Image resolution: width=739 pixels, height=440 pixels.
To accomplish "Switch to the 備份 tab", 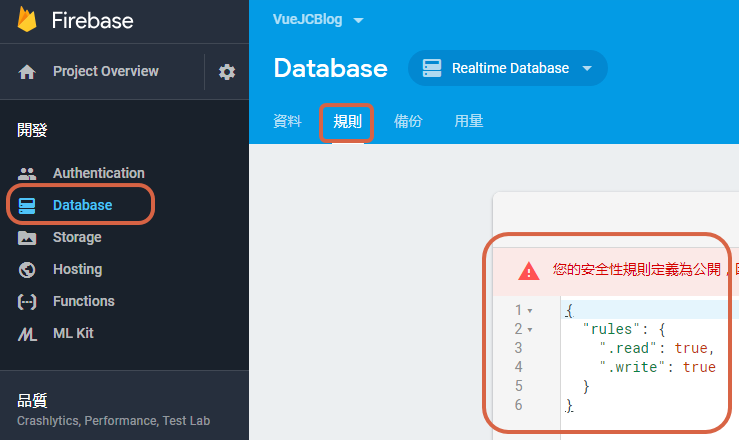I will click(x=408, y=122).
